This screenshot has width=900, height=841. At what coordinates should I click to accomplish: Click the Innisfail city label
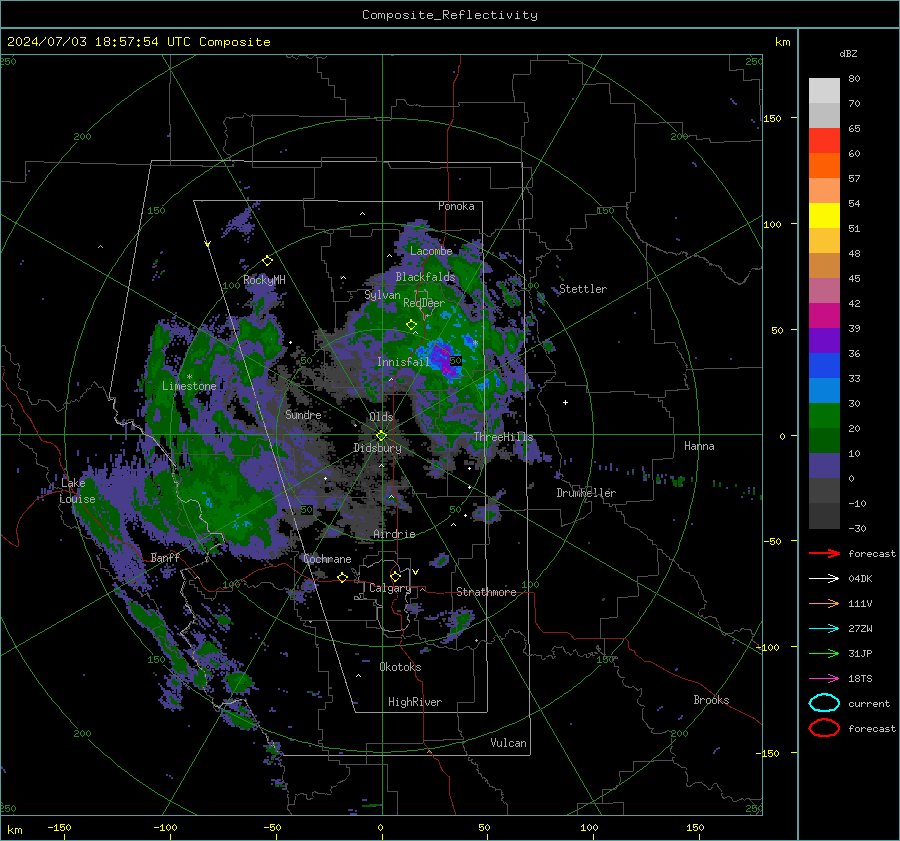403,362
